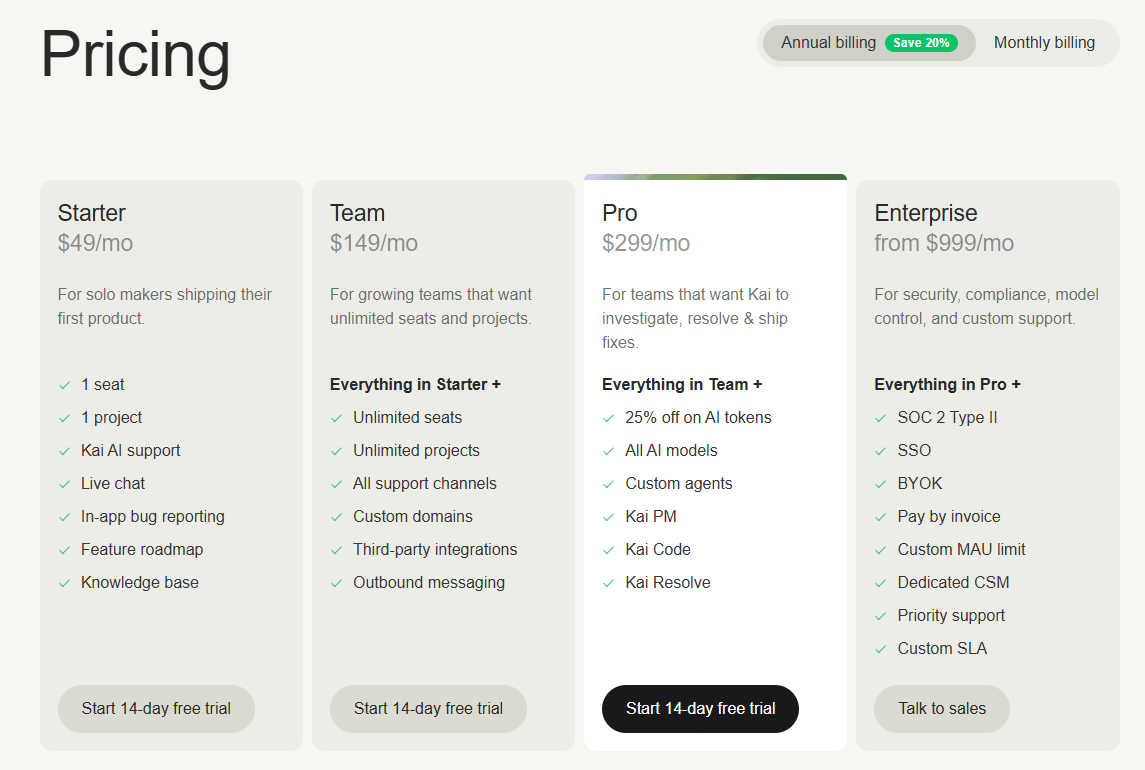Click the checkmark beside Knowledge base
The image size is (1145, 770).
[64, 583]
